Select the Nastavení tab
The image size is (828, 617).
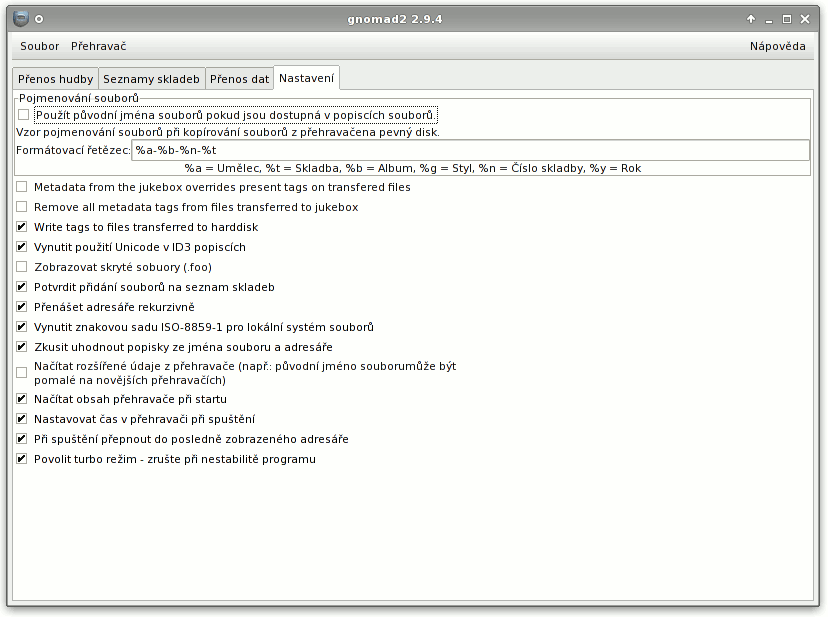(x=306, y=78)
